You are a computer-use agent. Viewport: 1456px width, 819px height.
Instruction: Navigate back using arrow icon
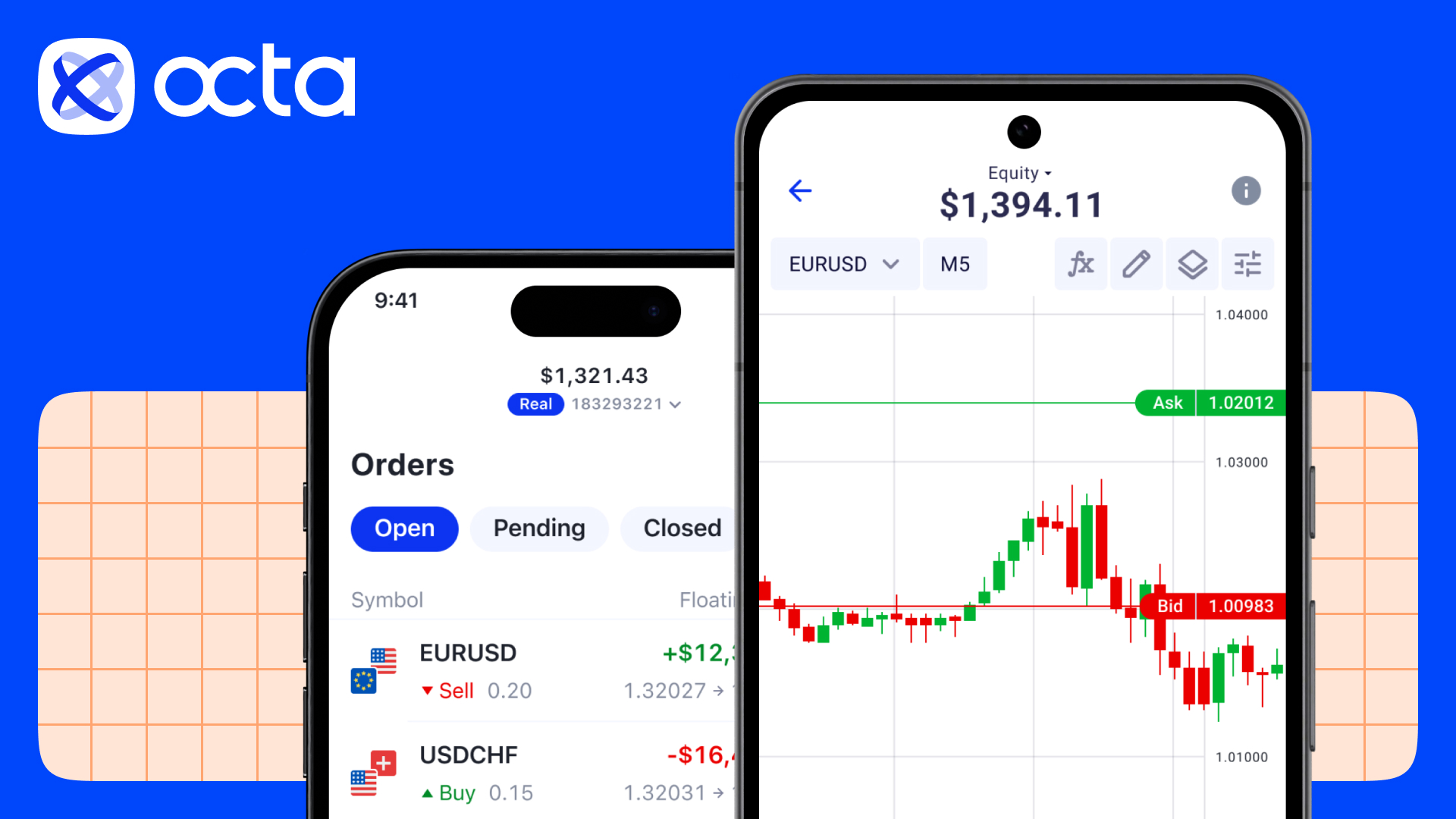point(799,190)
